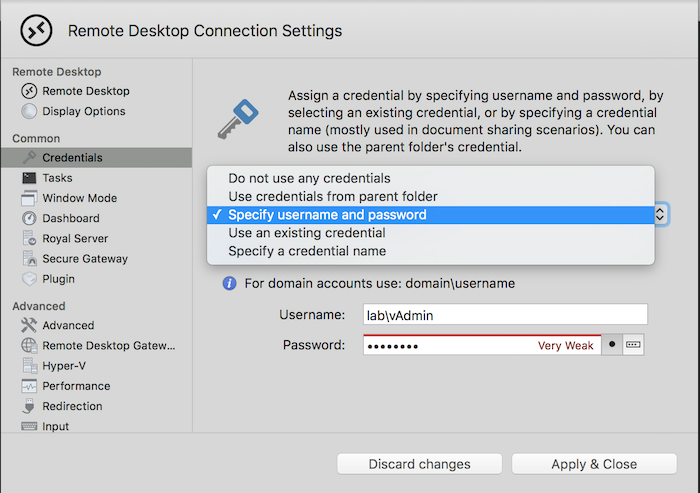Click the Discard changes button
700x493 pixels.
(x=419, y=464)
